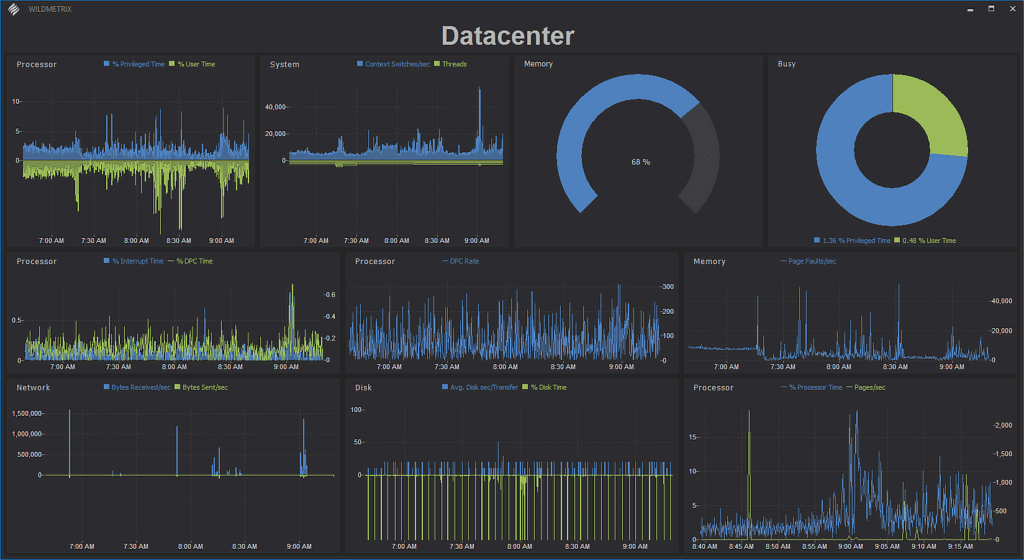Toggle the Page Faults/sec series in Memory chart

pyautogui.click(x=813, y=261)
